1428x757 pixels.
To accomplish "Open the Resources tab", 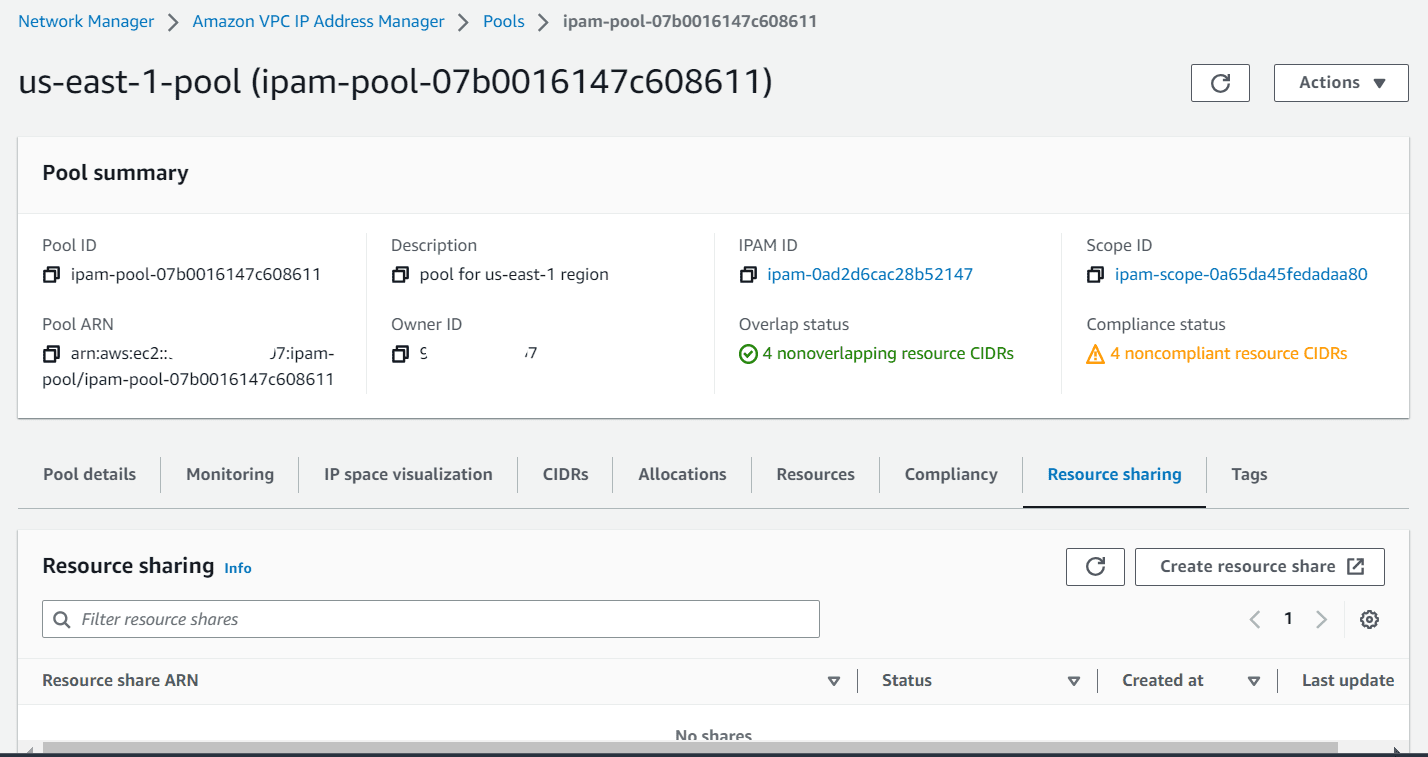I will pyautogui.click(x=815, y=475).
